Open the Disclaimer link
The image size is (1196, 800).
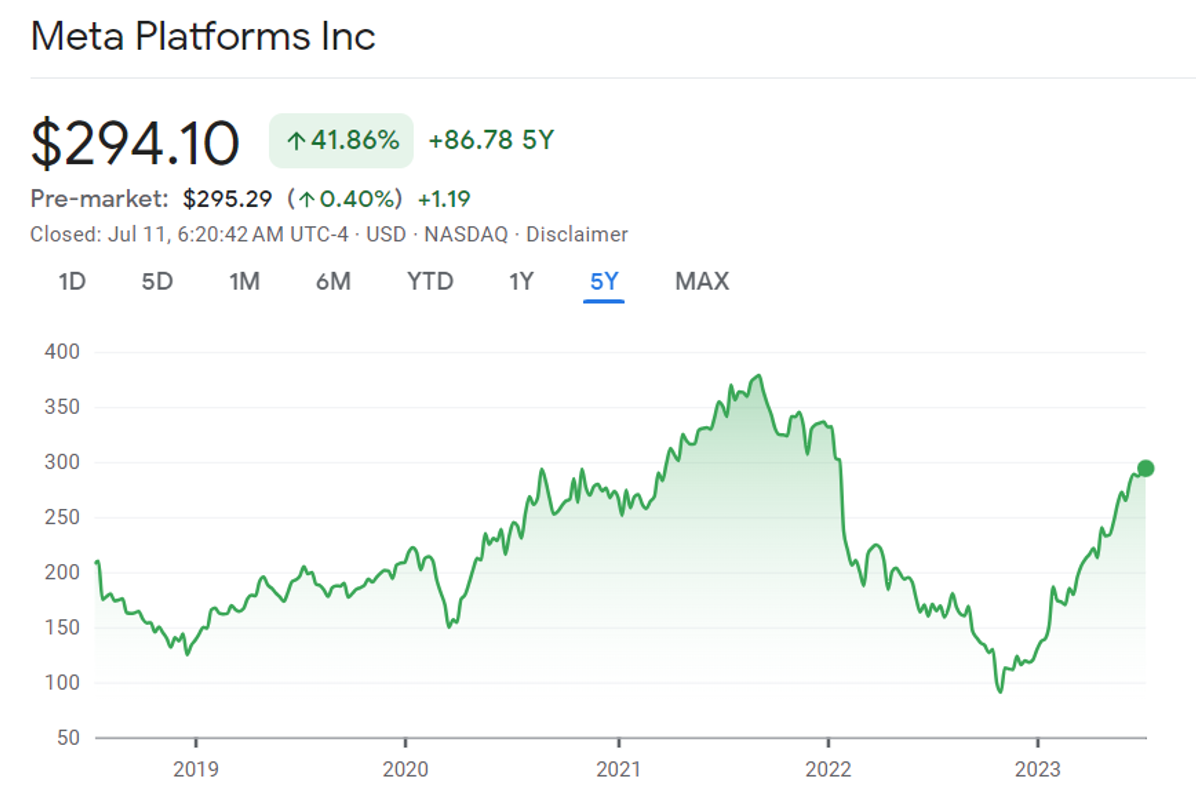[x=577, y=235]
